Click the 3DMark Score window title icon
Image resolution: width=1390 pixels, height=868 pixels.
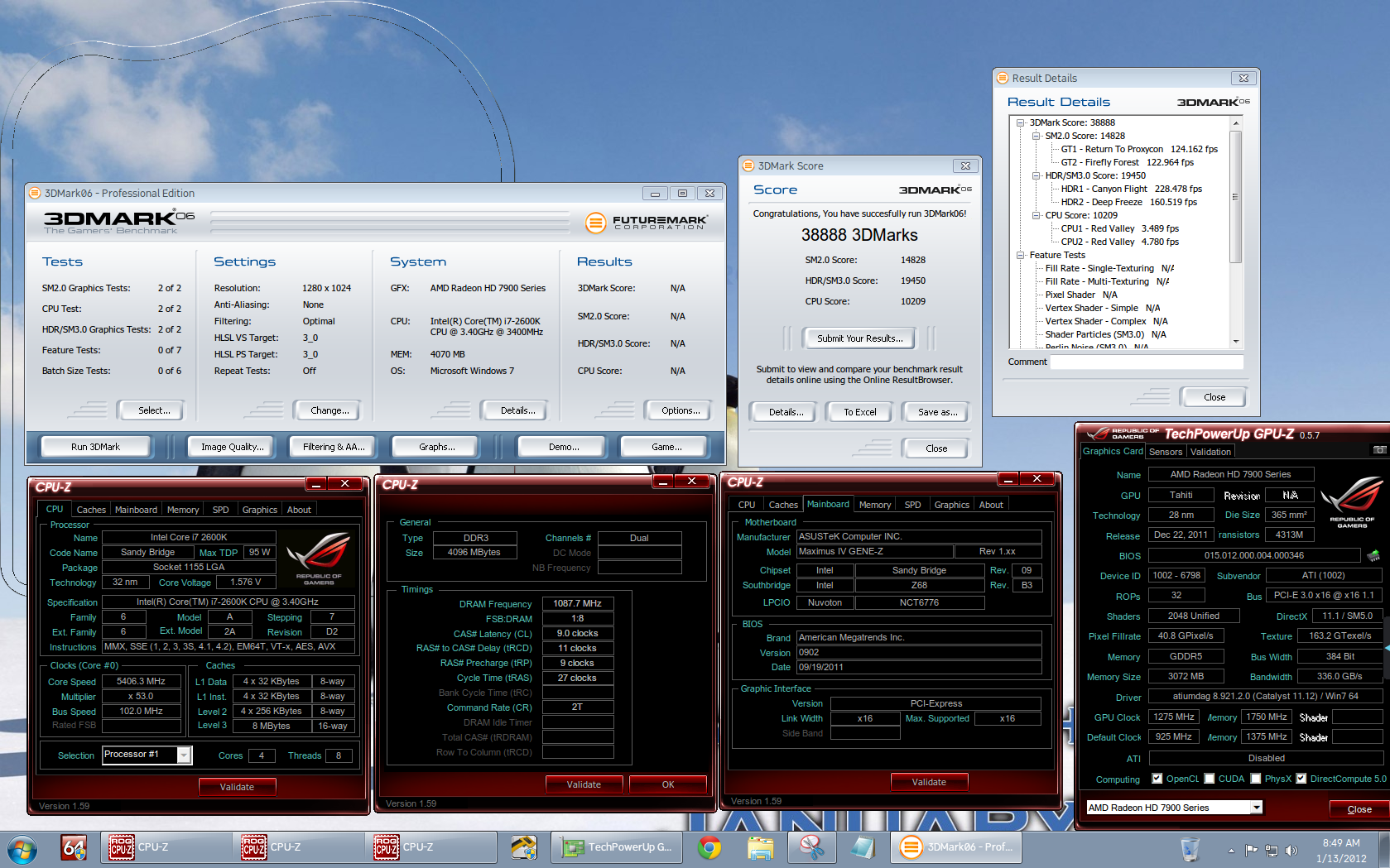748,165
